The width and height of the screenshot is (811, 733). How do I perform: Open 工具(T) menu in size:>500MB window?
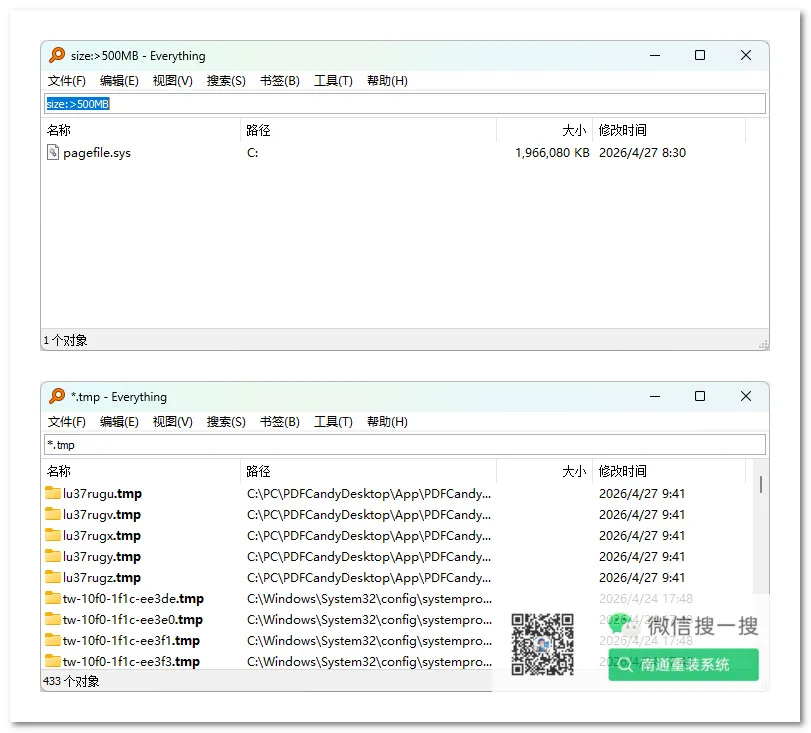(333, 81)
